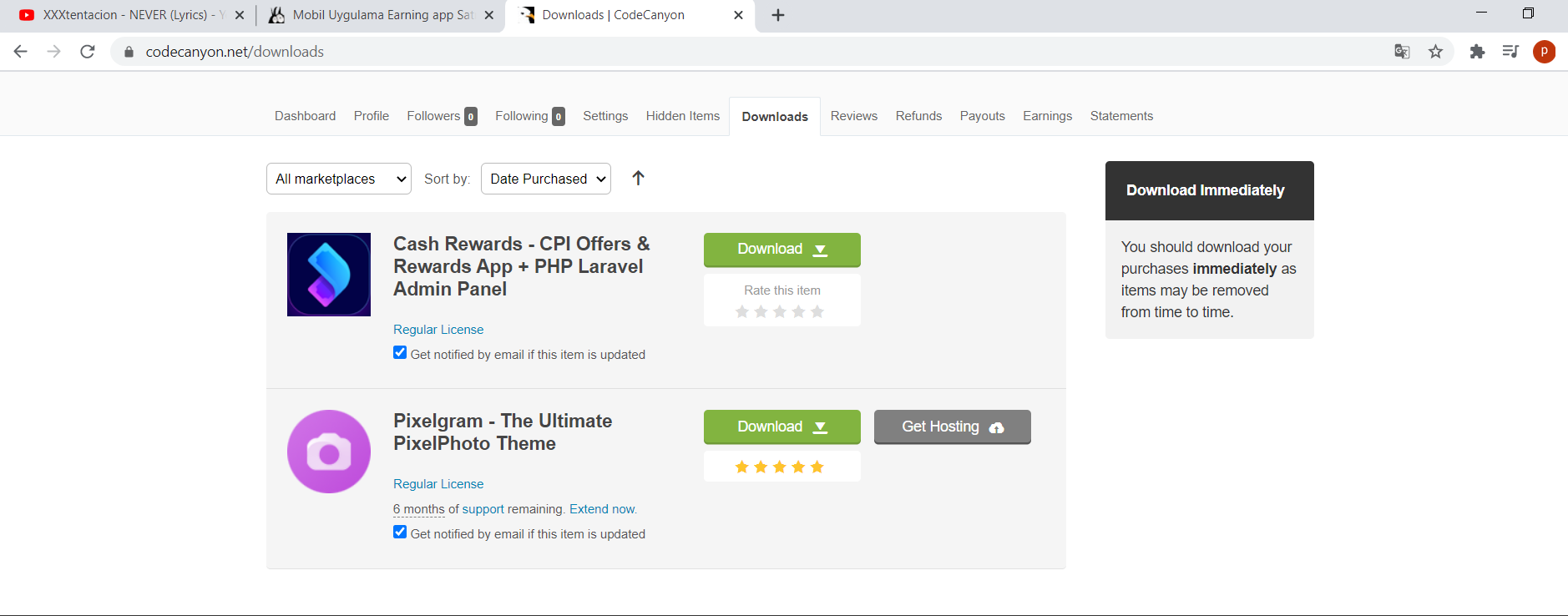Image resolution: width=1568 pixels, height=616 pixels.
Task: Select the Downloads tab
Action: (x=775, y=117)
